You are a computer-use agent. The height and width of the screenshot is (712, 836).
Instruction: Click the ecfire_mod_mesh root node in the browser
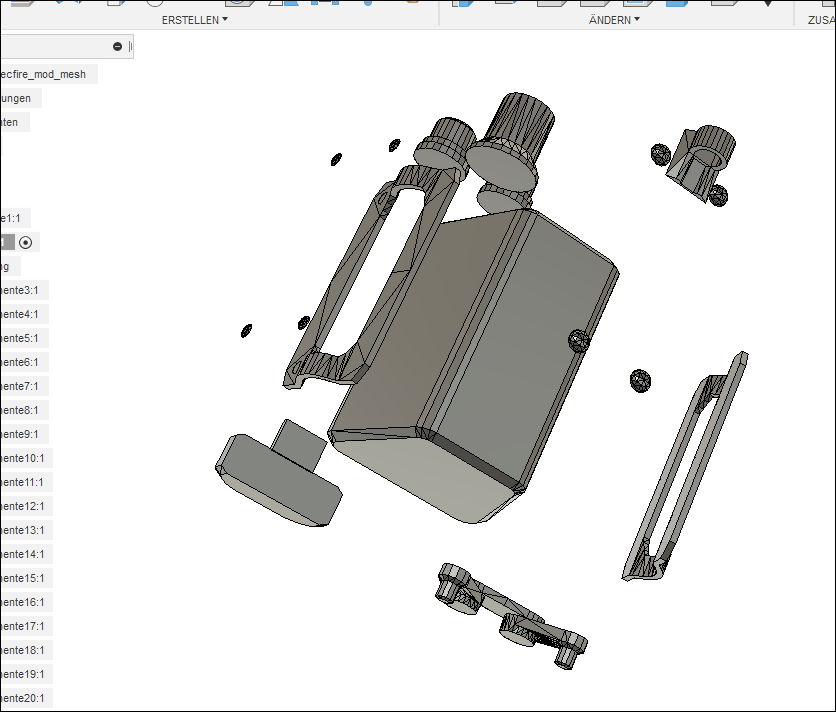[x=45, y=74]
